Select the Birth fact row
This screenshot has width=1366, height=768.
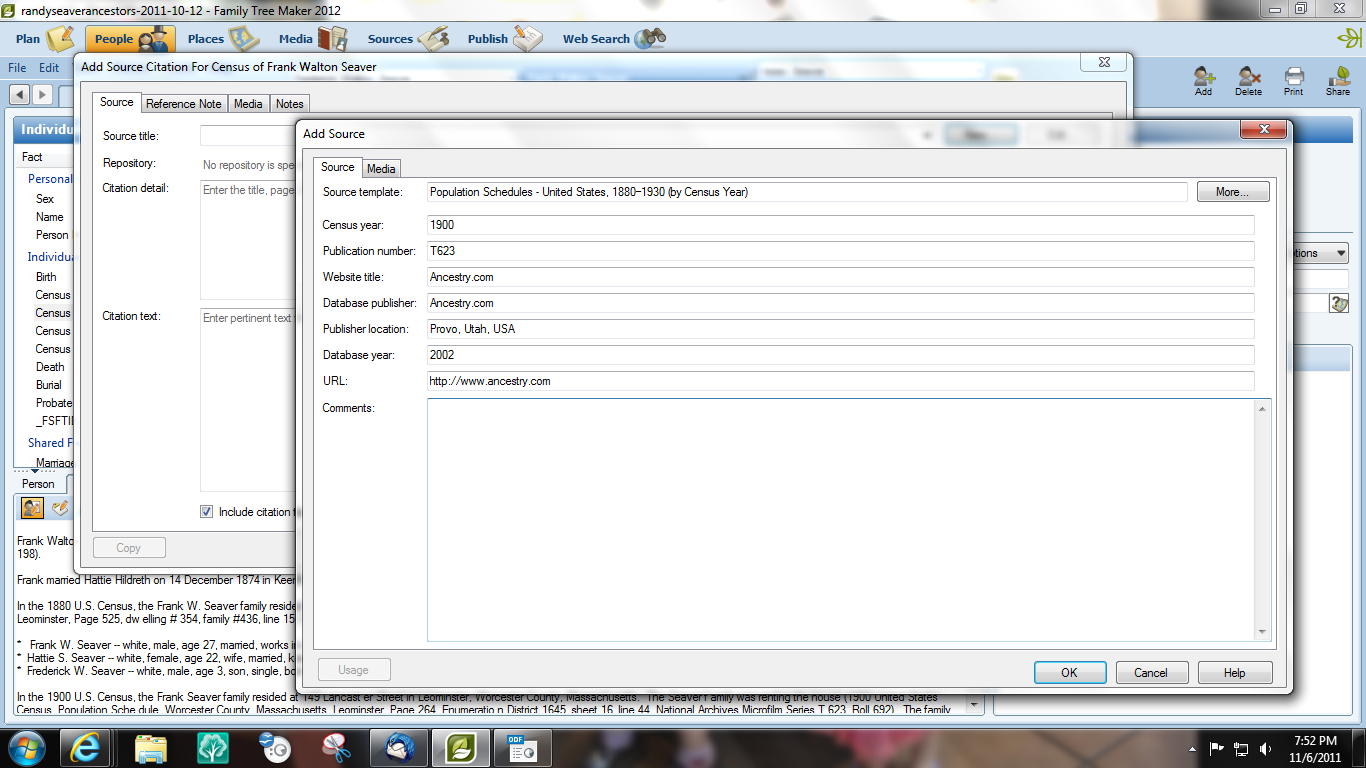(47, 277)
